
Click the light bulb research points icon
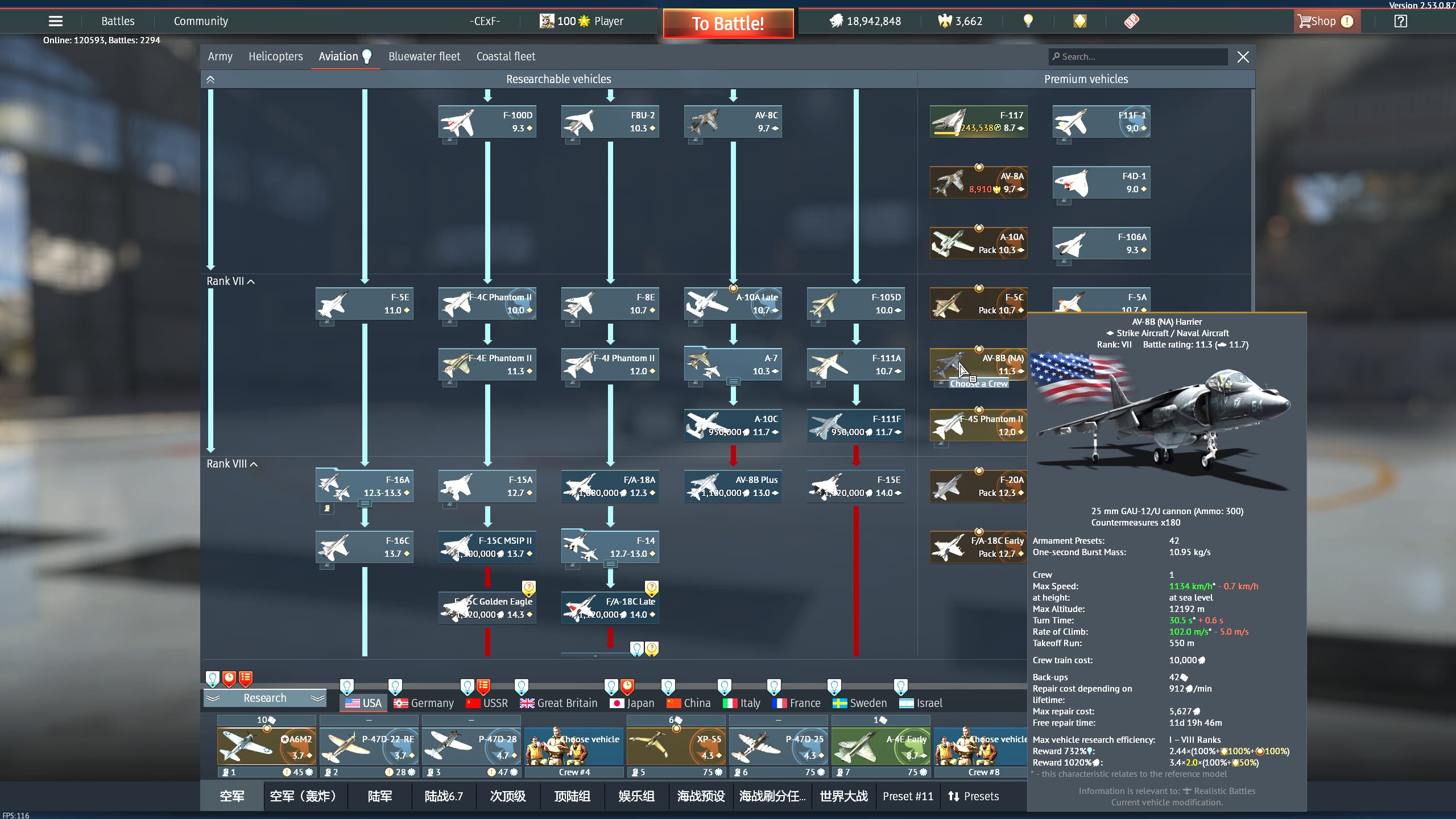point(1028,21)
